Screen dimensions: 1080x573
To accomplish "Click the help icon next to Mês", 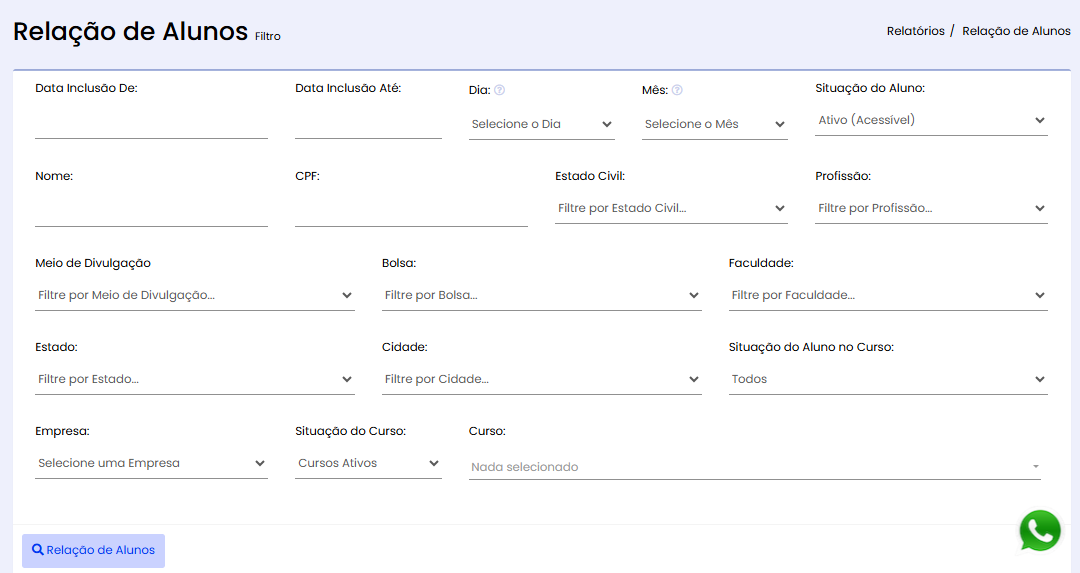I will (x=677, y=90).
